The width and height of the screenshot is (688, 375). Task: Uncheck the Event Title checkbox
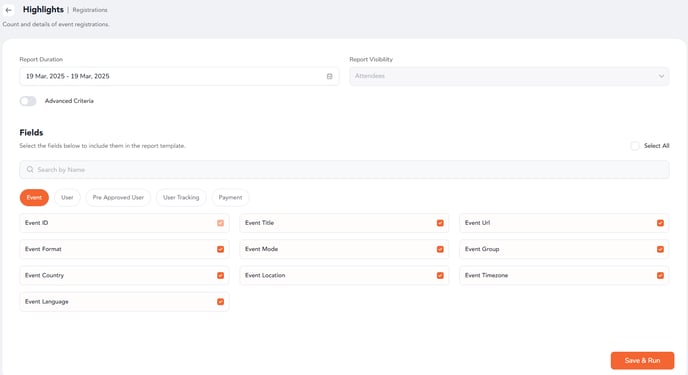click(x=440, y=223)
